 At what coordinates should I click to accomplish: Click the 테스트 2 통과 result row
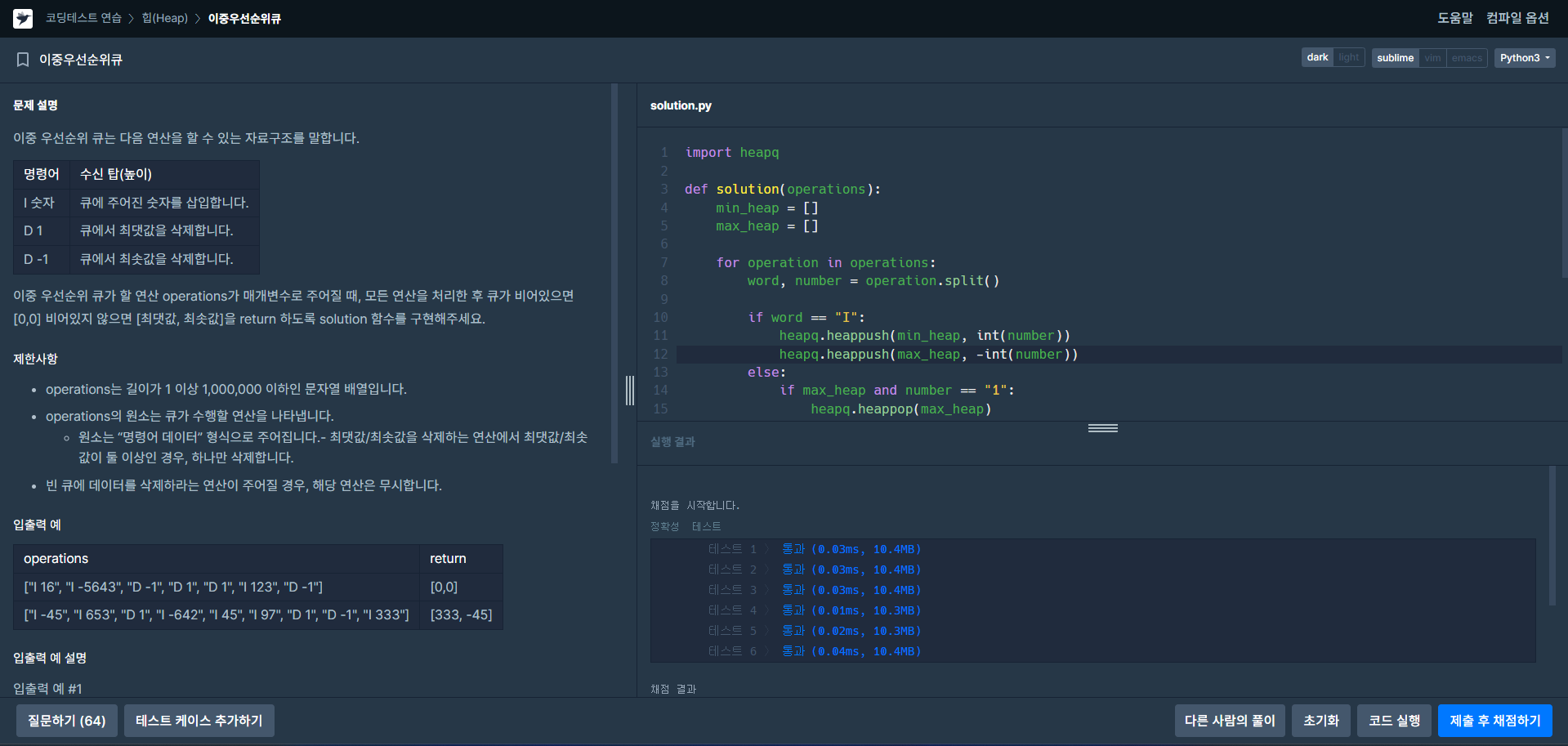pos(815,570)
